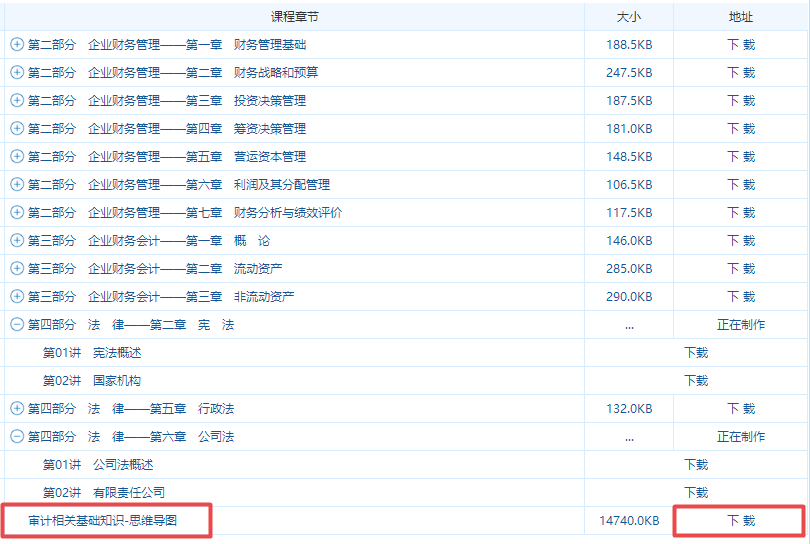Download 企业财务会计 第一章 概论 file
This screenshot has height=544, width=810.
[741, 241]
